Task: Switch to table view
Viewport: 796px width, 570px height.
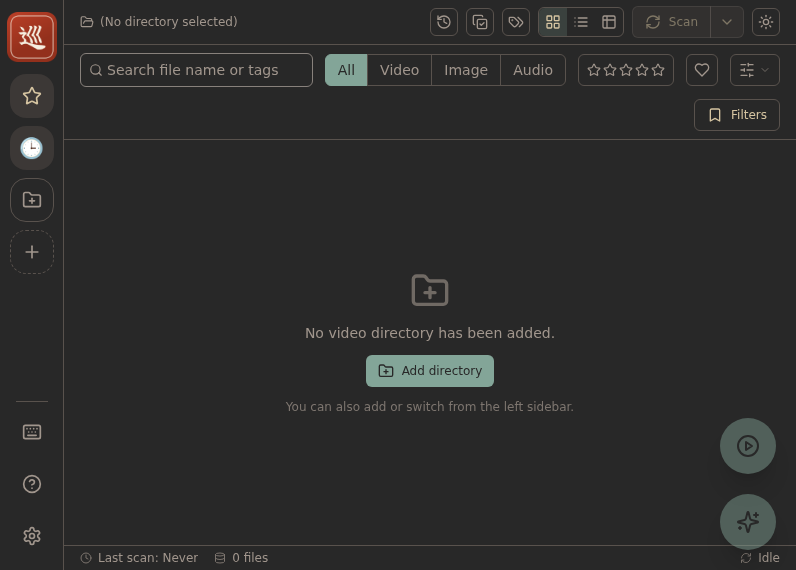Action: (x=609, y=22)
